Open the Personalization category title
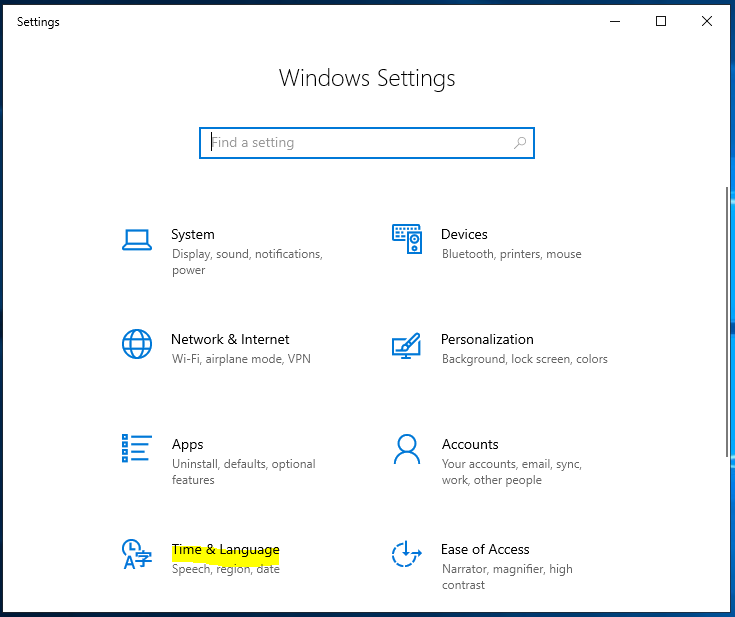 click(487, 339)
